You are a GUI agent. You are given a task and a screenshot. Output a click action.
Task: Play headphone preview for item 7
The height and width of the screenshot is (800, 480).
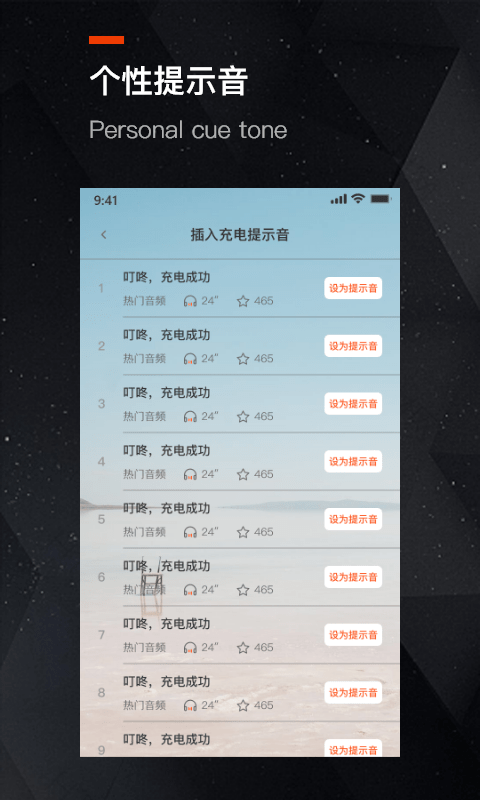point(190,647)
